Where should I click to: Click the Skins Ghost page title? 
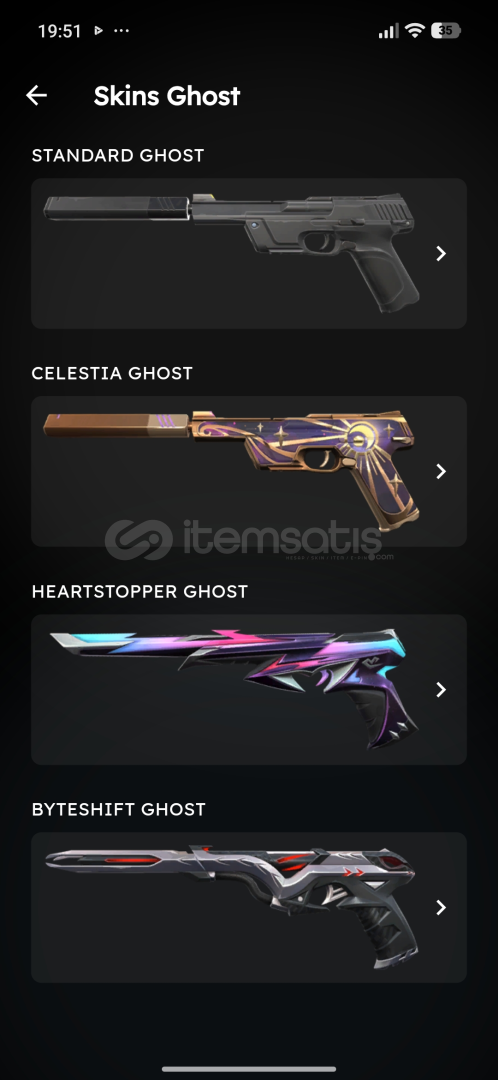click(x=167, y=96)
